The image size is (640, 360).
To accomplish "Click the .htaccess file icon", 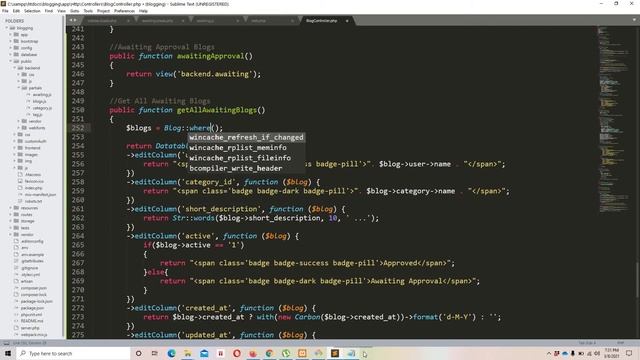I will (x=20, y=174).
